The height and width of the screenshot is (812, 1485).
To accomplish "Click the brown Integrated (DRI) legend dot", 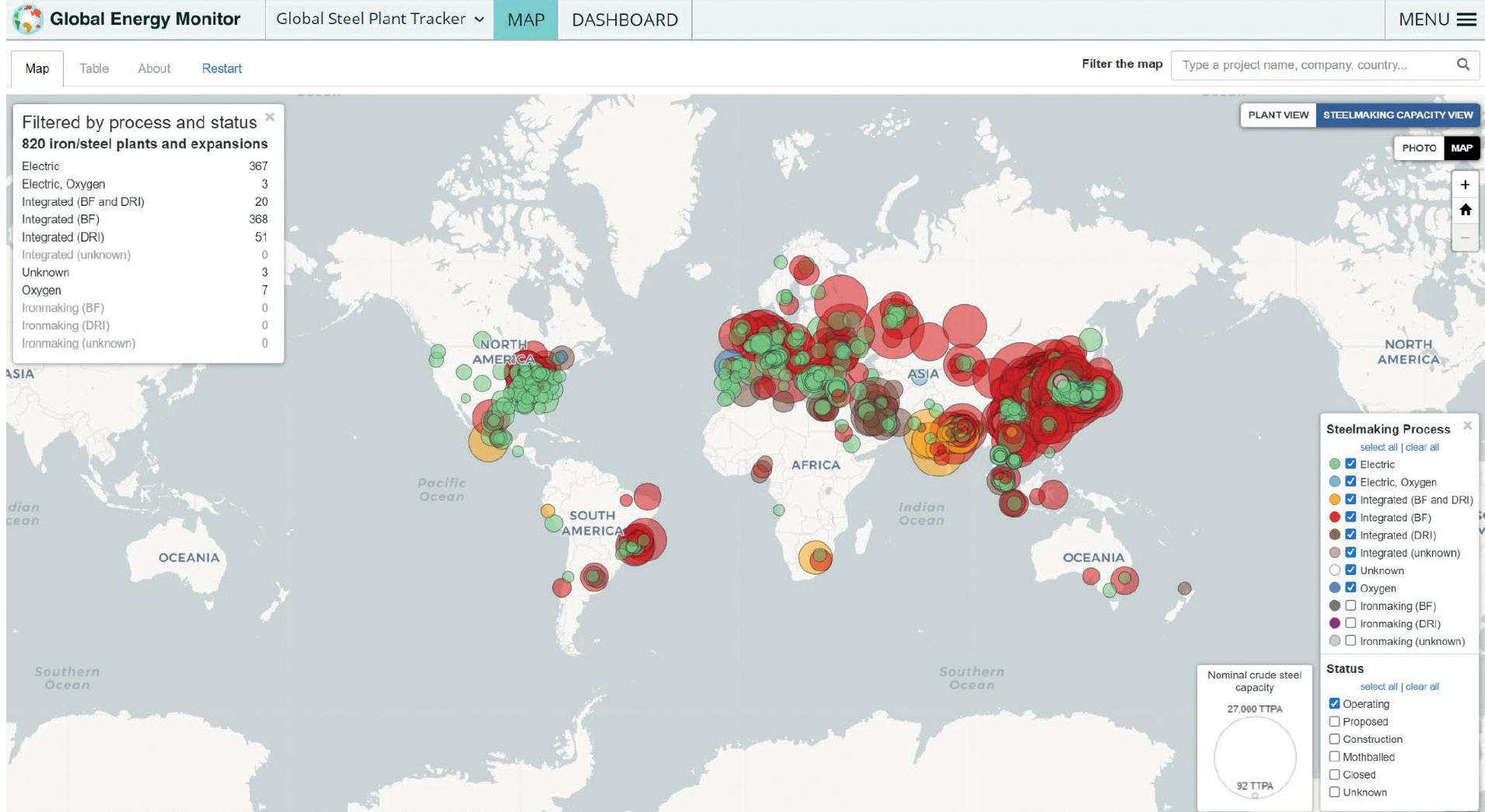I will pos(1335,535).
